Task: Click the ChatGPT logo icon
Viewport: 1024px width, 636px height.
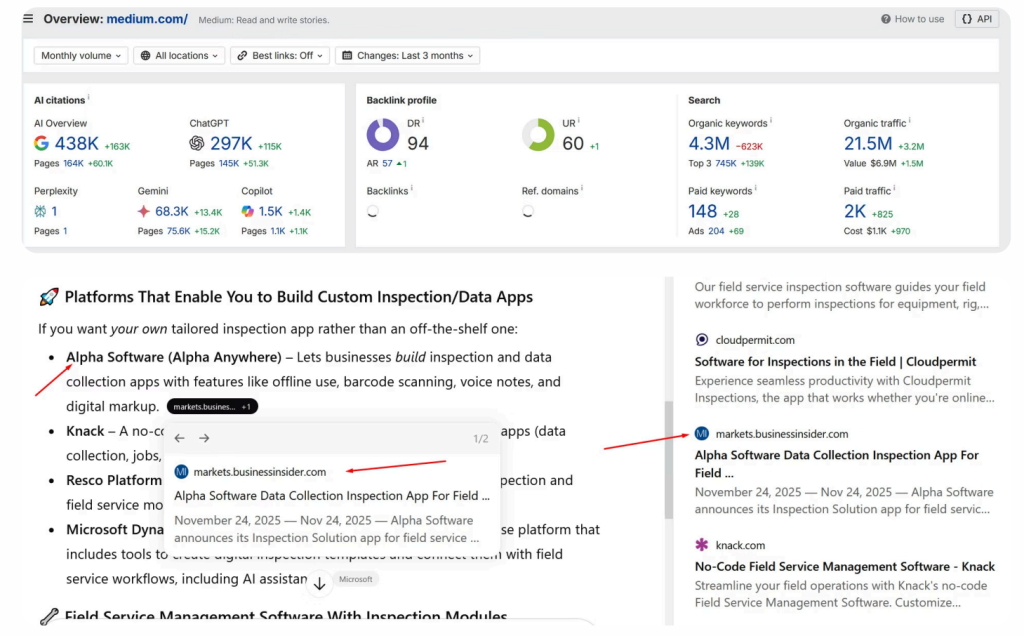Action: coord(197,143)
